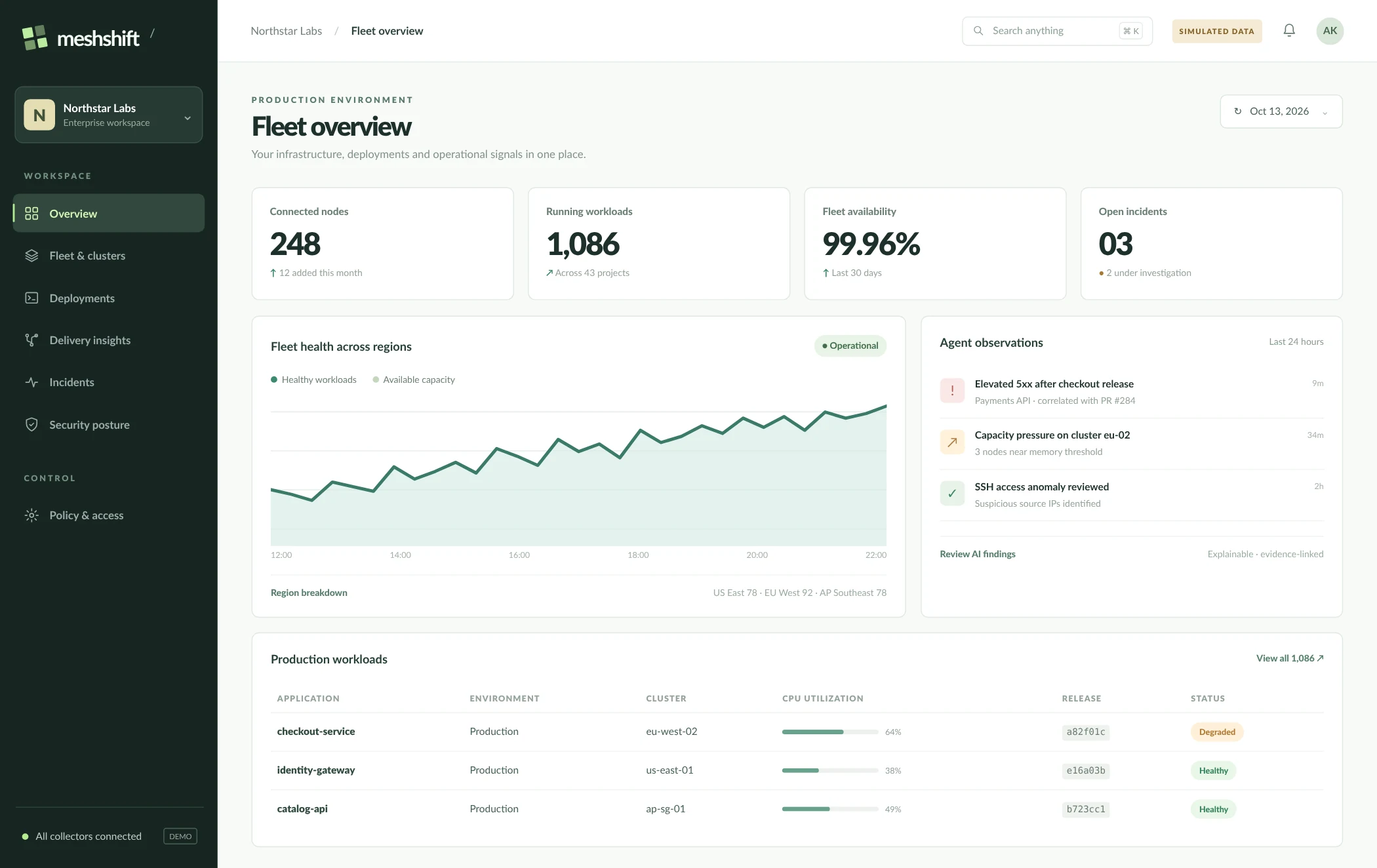This screenshot has width=1377, height=868.
Task: Toggle Healthy workloads legend series
Action: [x=313, y=380]
